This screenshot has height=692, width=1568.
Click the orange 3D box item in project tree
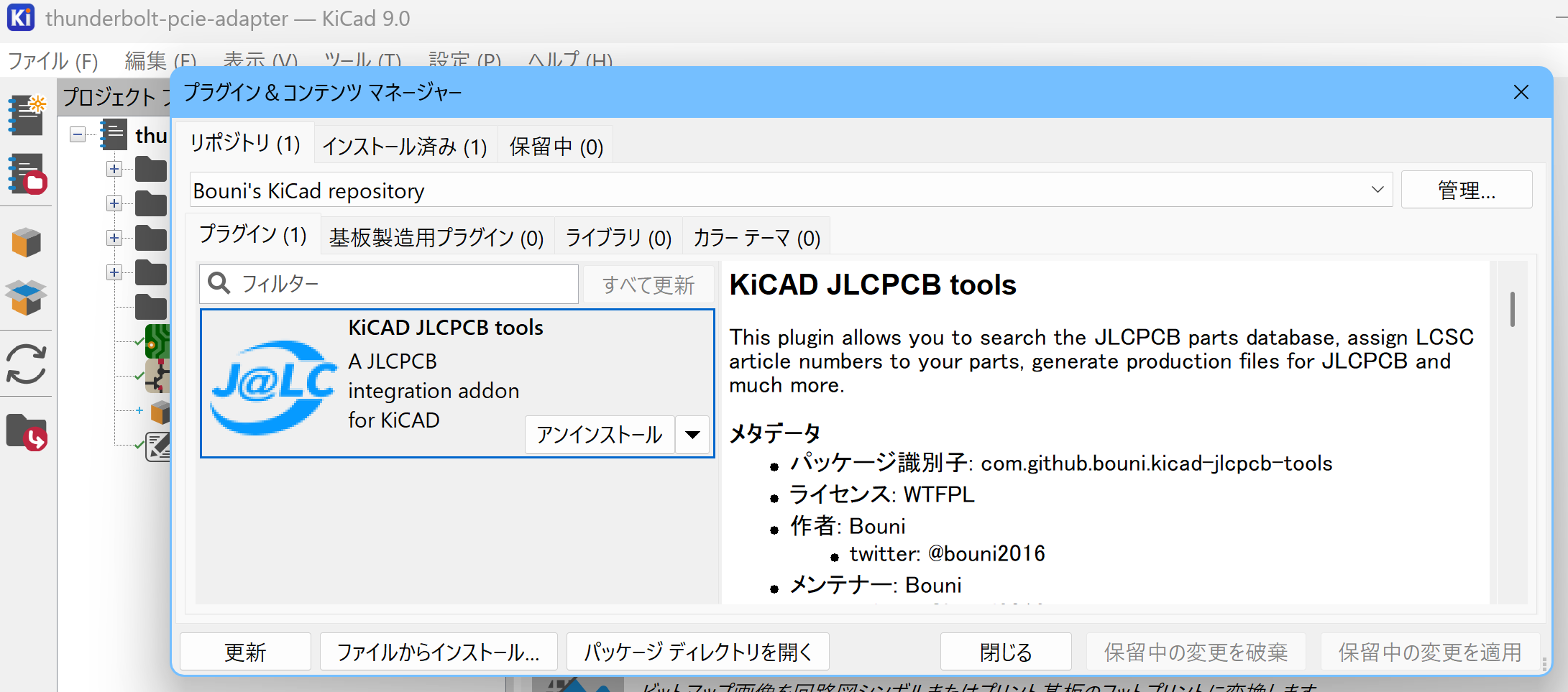click(x=161, y=412)
